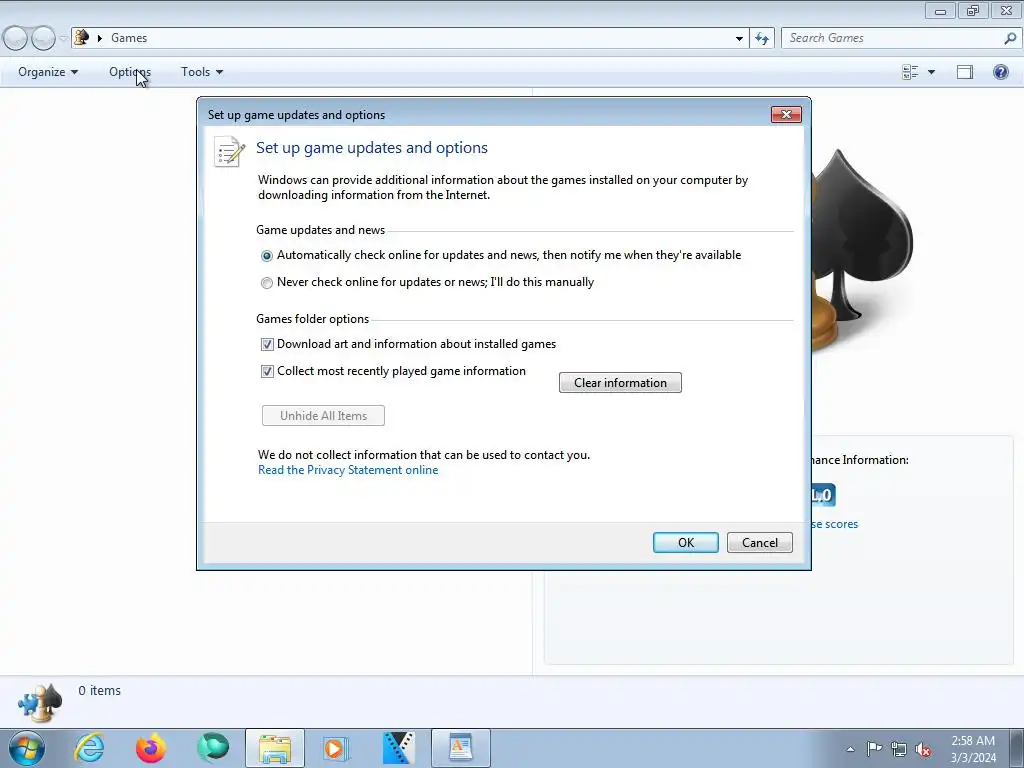Image resolution: width=1024 pixels, height=768 pixels.
Task: Open the green globe browser taskbar icon
Action: 213,748
